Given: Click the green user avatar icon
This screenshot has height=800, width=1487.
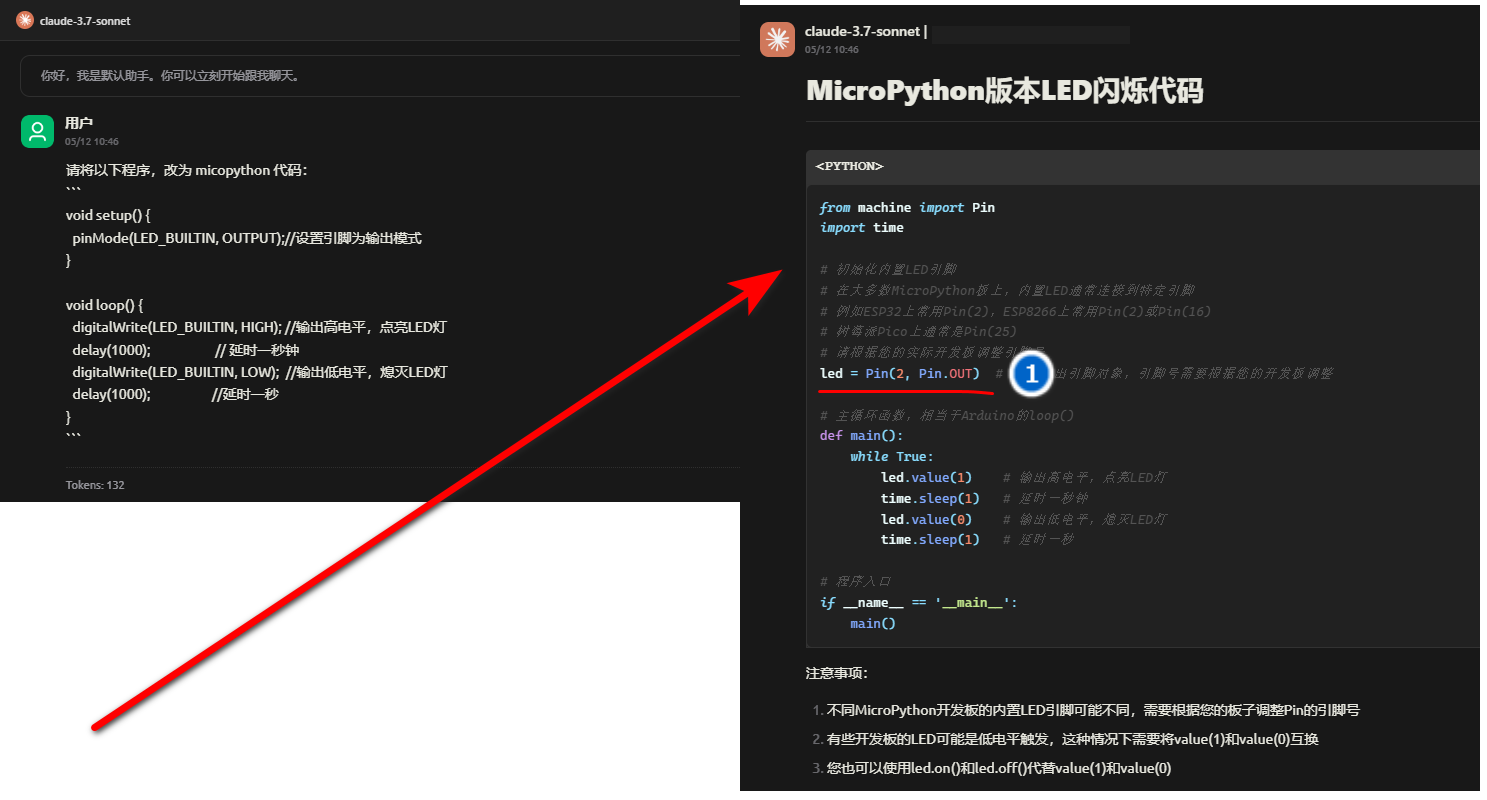Looking at the screenshot, I should click(37, 131).
